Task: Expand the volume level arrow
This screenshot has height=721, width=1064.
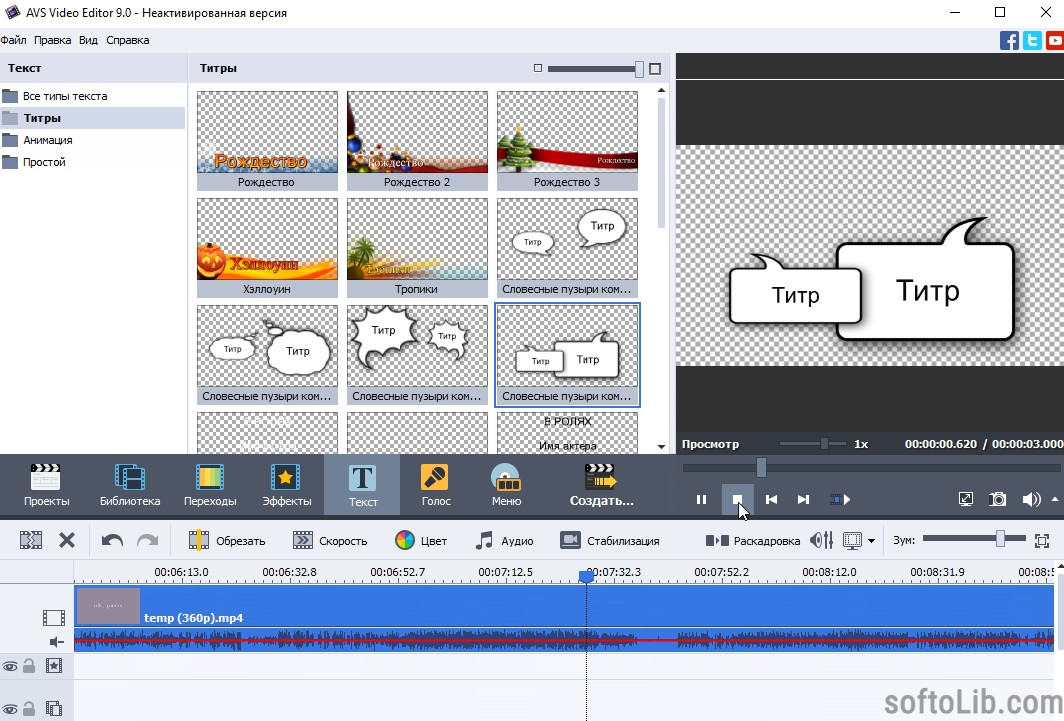Action: 1054,499
